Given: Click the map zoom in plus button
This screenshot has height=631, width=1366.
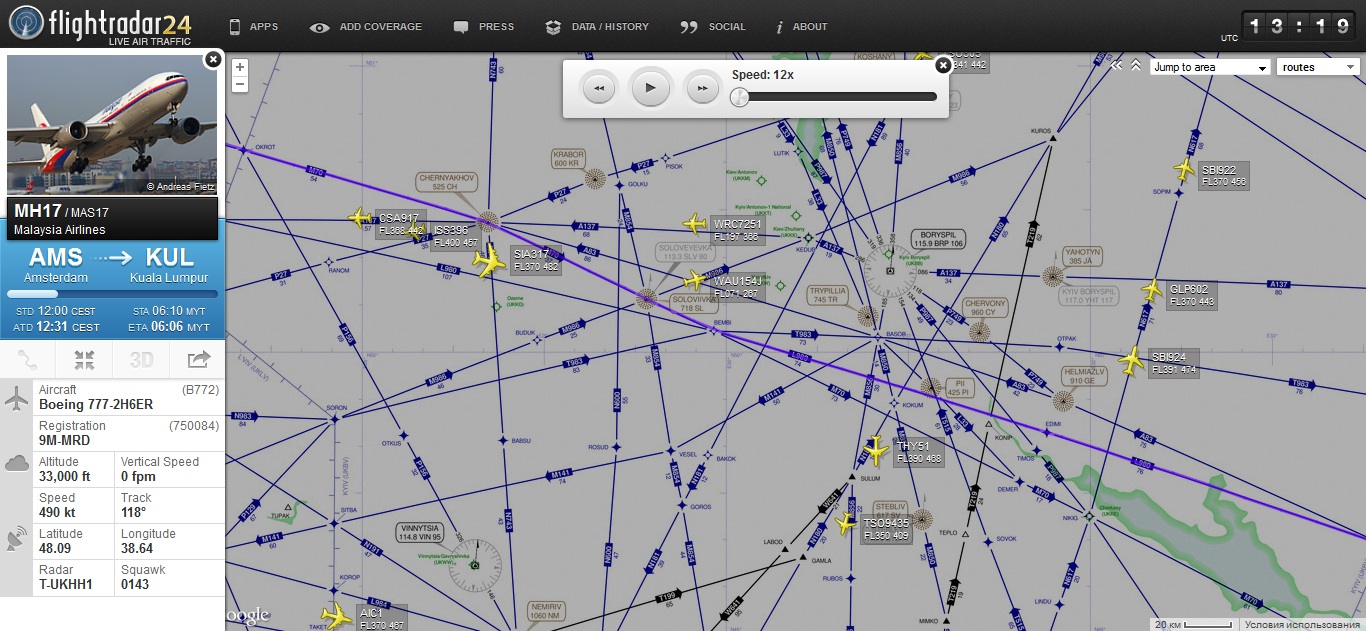Looking at the screenshot, I should (x=240, y=68).
